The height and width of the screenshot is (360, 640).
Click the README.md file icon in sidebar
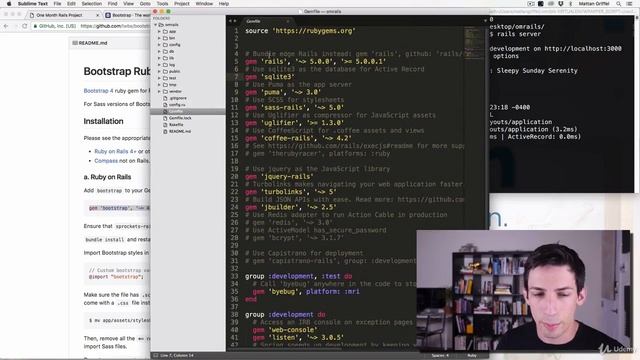pyautogui.click(x=165, y=131)
